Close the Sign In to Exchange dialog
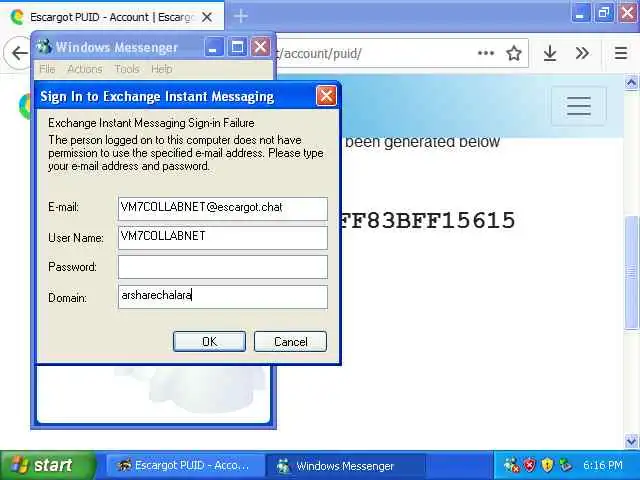This screenshot has width=640, height=480. pos(326,96)
